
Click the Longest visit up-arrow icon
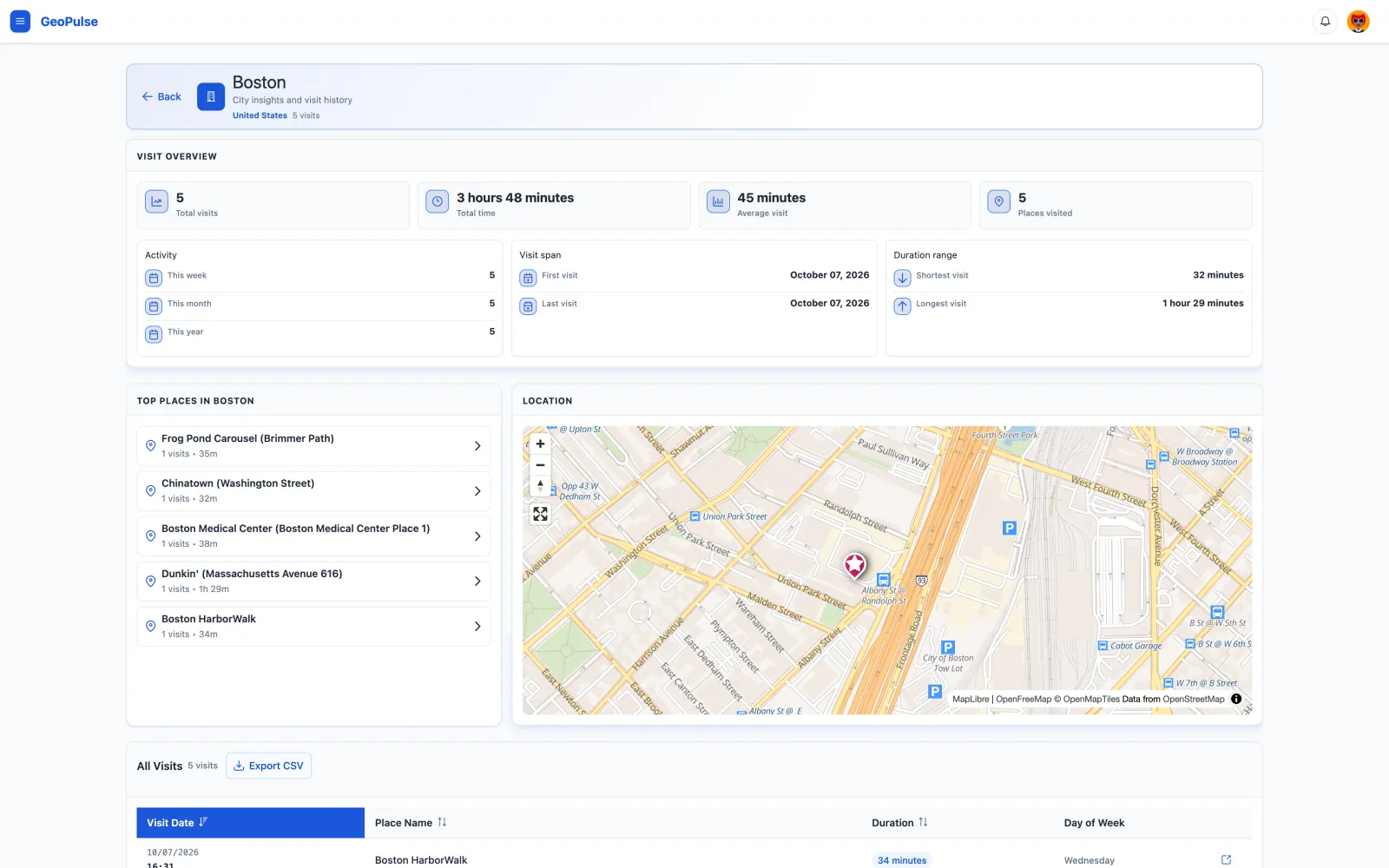(903, 306)
